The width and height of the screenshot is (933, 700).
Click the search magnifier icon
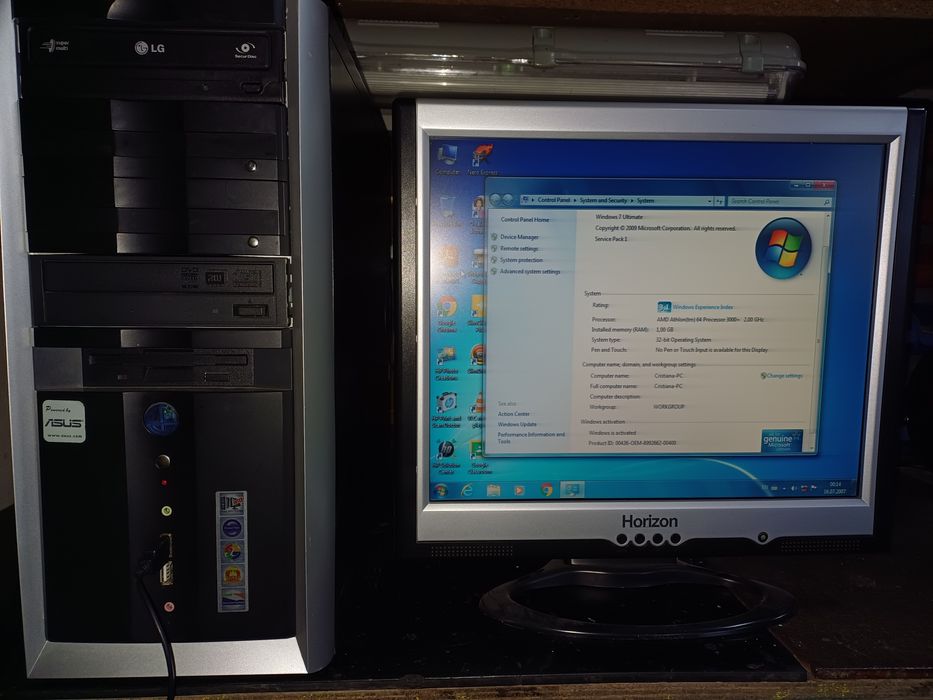(x=826, y=203)
